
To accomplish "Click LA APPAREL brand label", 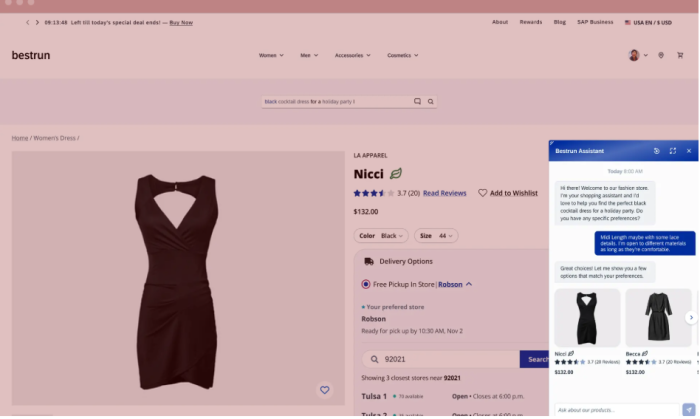I will 370,155.
